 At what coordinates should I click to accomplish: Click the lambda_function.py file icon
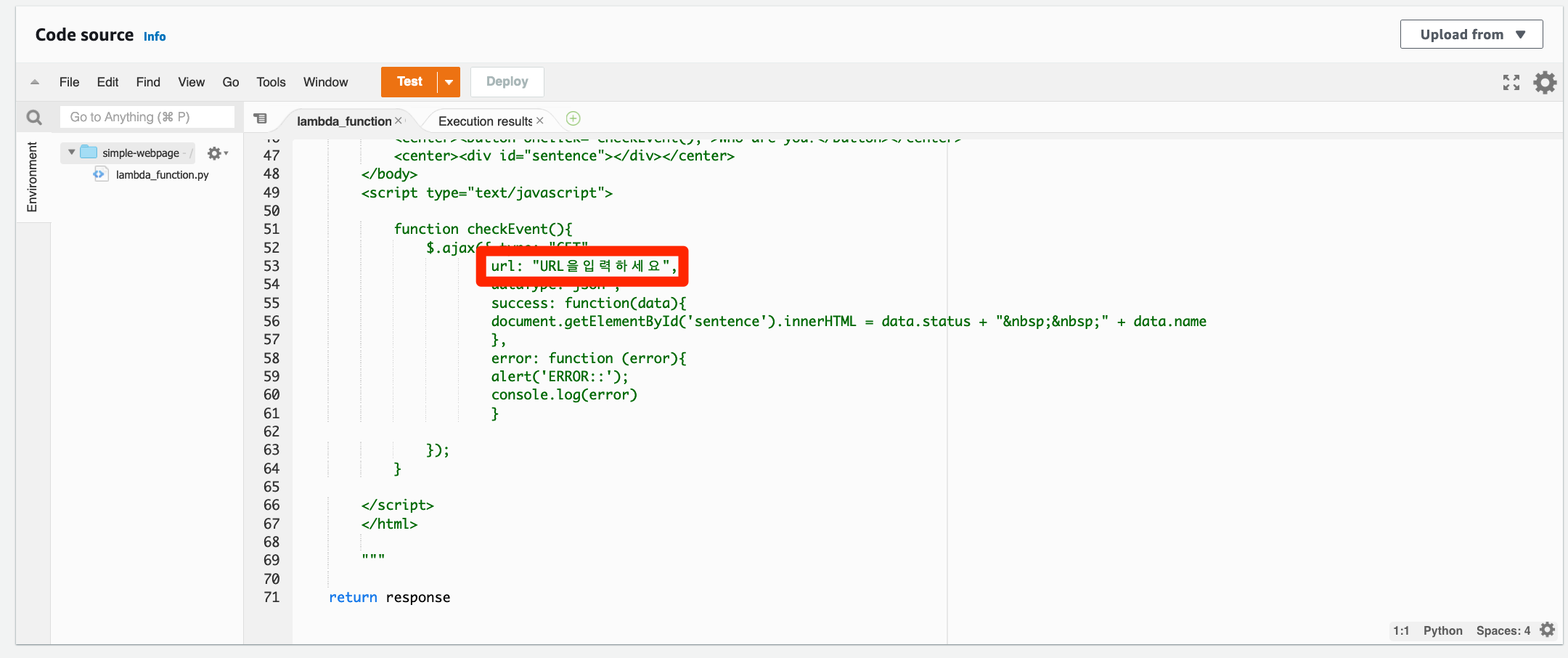click(x=100, y=174)
